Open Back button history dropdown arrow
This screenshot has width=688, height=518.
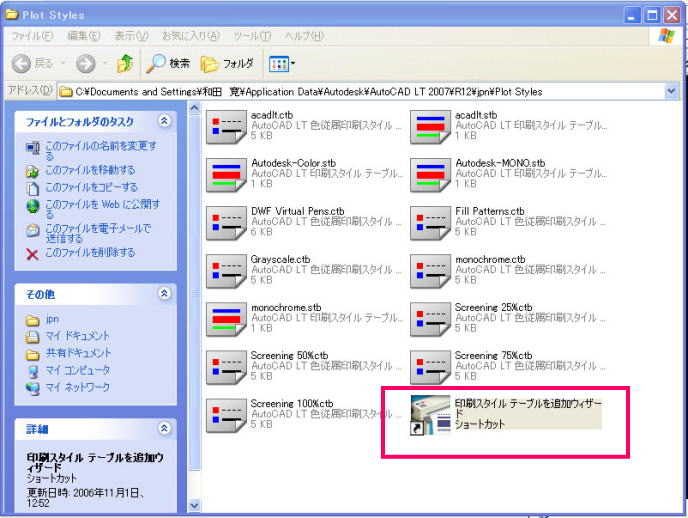(x=63, y=64)
